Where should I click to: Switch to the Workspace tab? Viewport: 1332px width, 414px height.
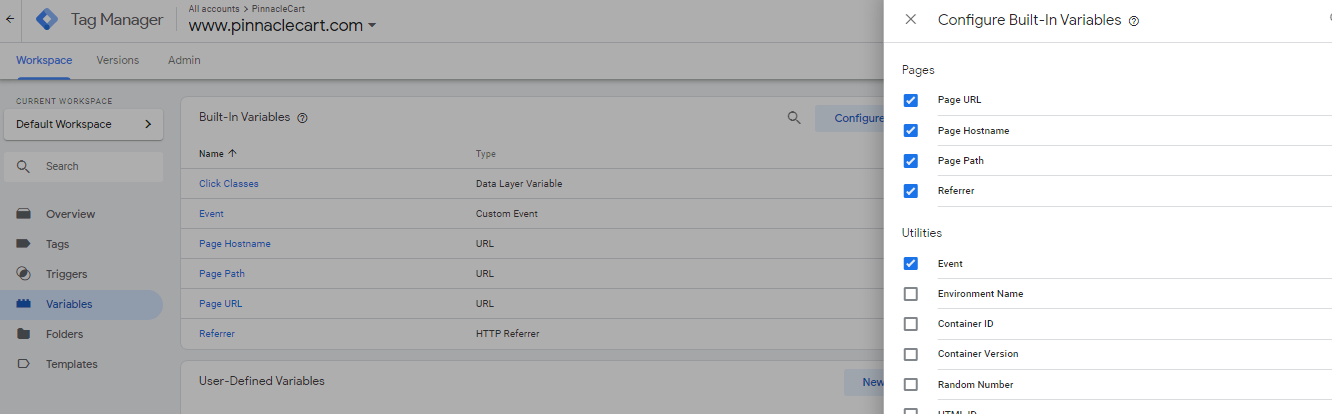(44, 60)
